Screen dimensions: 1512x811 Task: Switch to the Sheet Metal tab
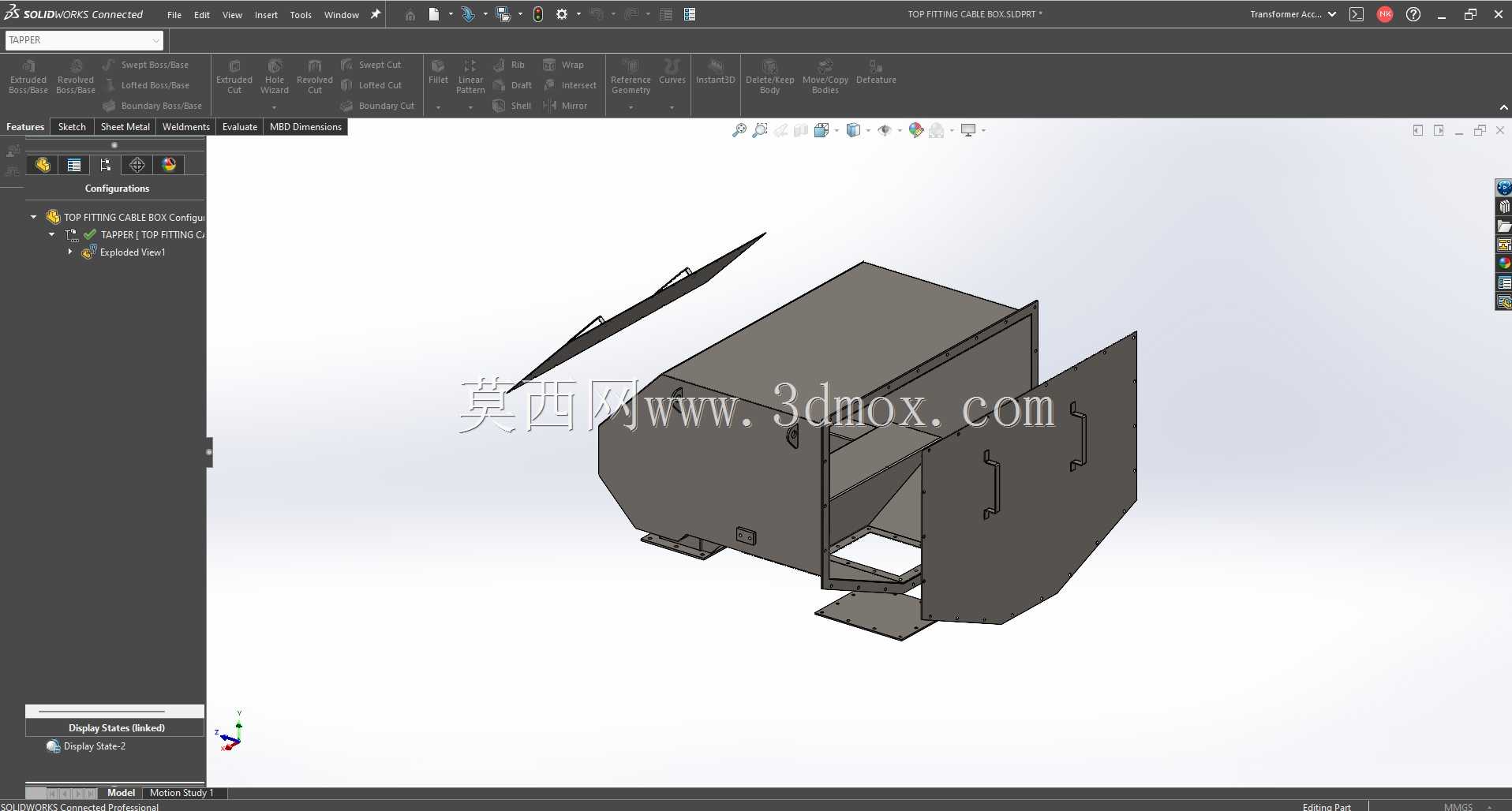(125, 127)
